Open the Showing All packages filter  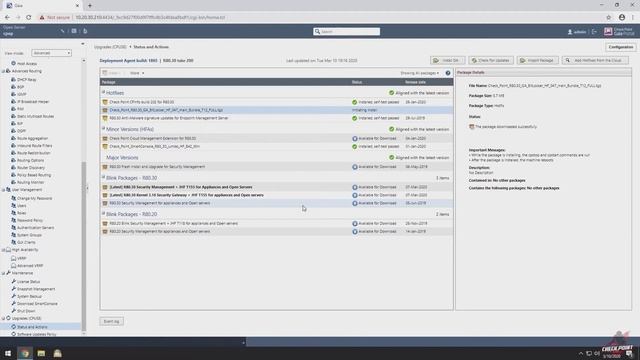point(419,73)
